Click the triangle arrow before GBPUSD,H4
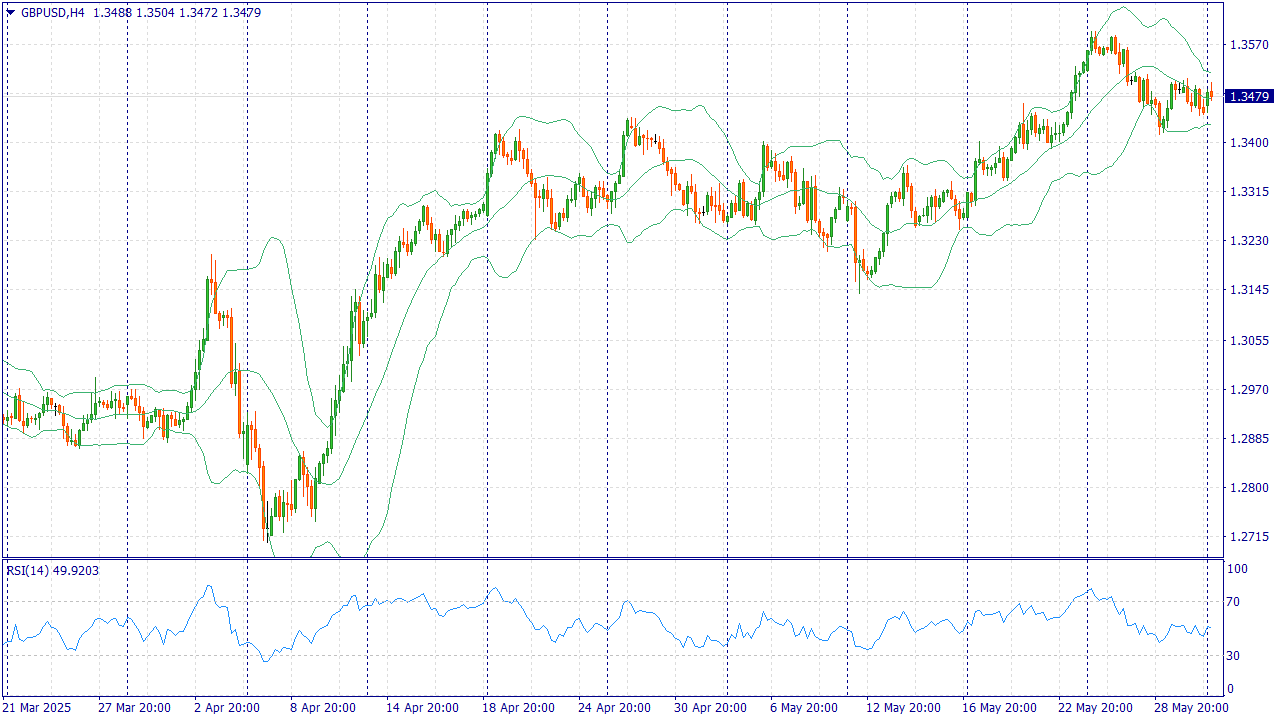 [10, 13]
